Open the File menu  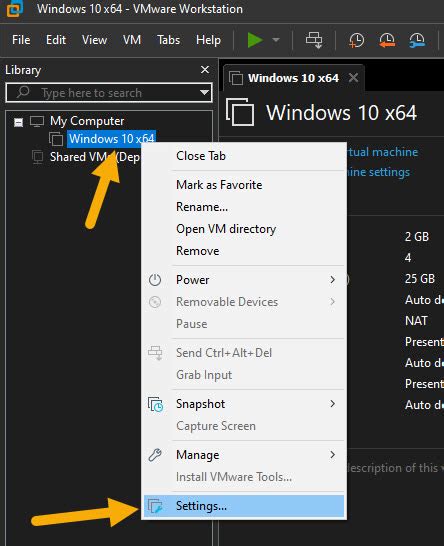coord(21,40)
